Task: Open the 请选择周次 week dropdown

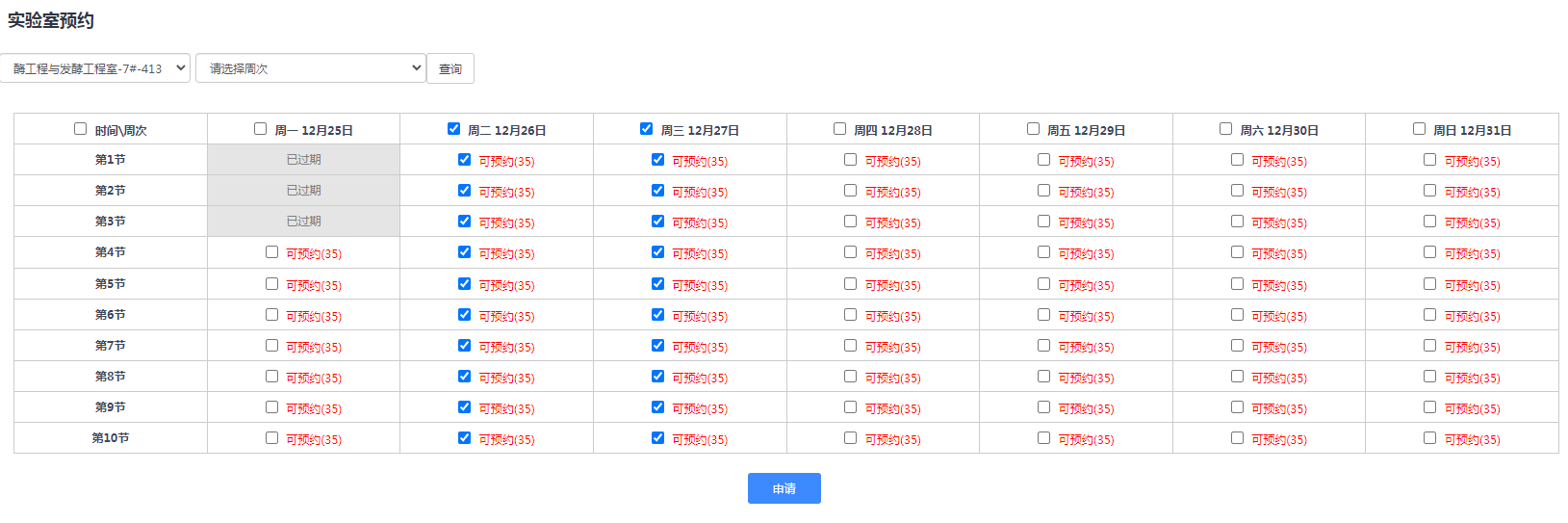Action: [x=310, y=68]
